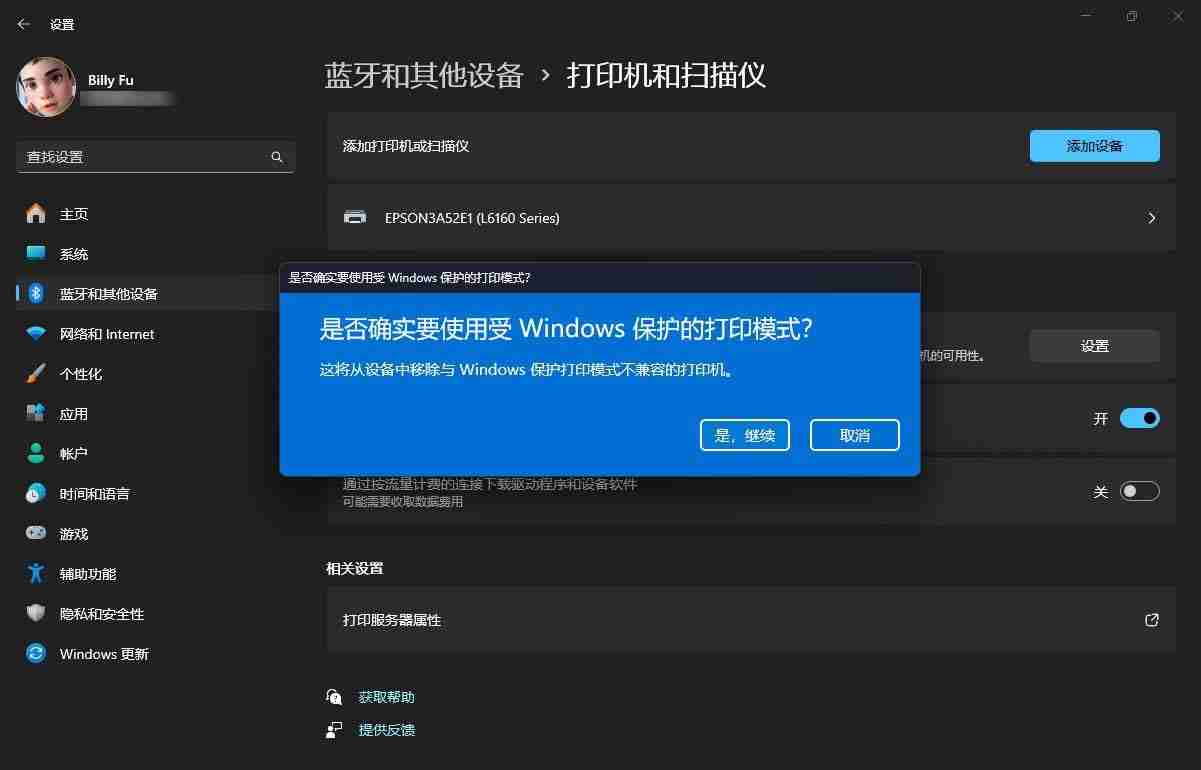
Task: Click the 查找设置 search field
Action: (150, 157)
